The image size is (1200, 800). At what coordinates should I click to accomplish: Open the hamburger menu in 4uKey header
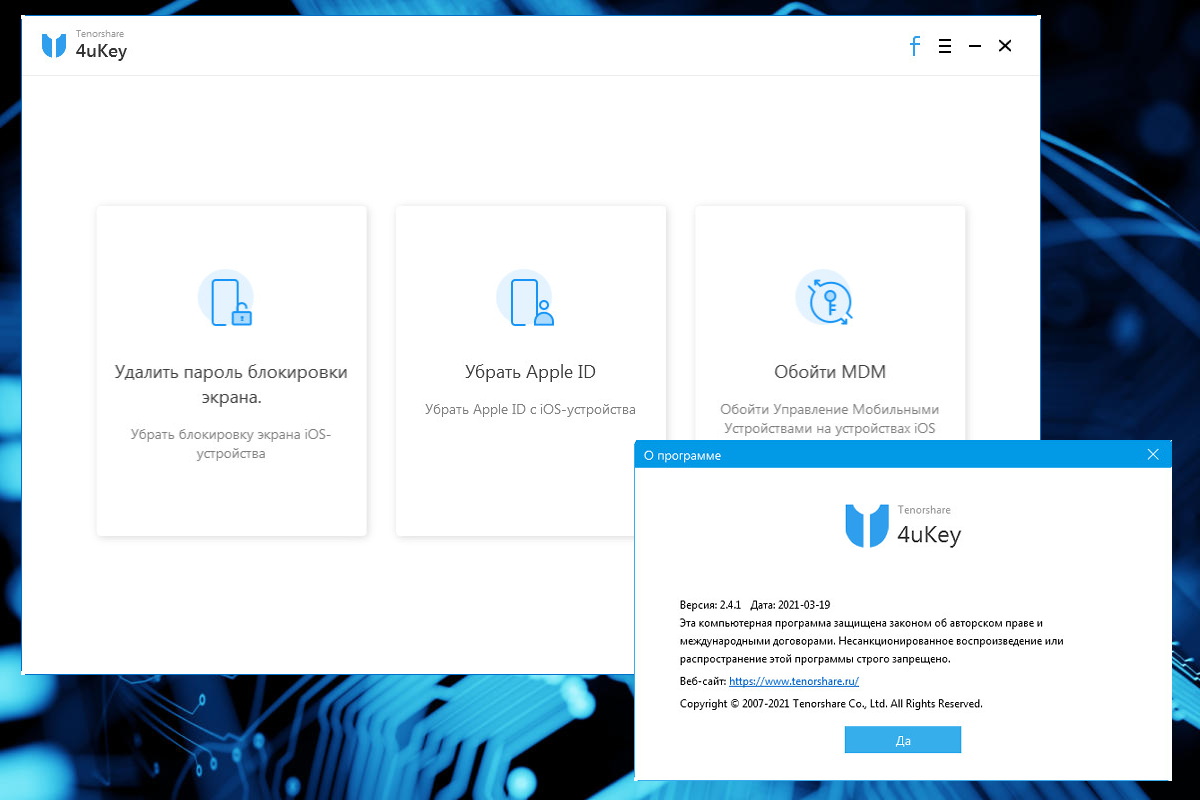pyautogui.click(x=944, y=46)
